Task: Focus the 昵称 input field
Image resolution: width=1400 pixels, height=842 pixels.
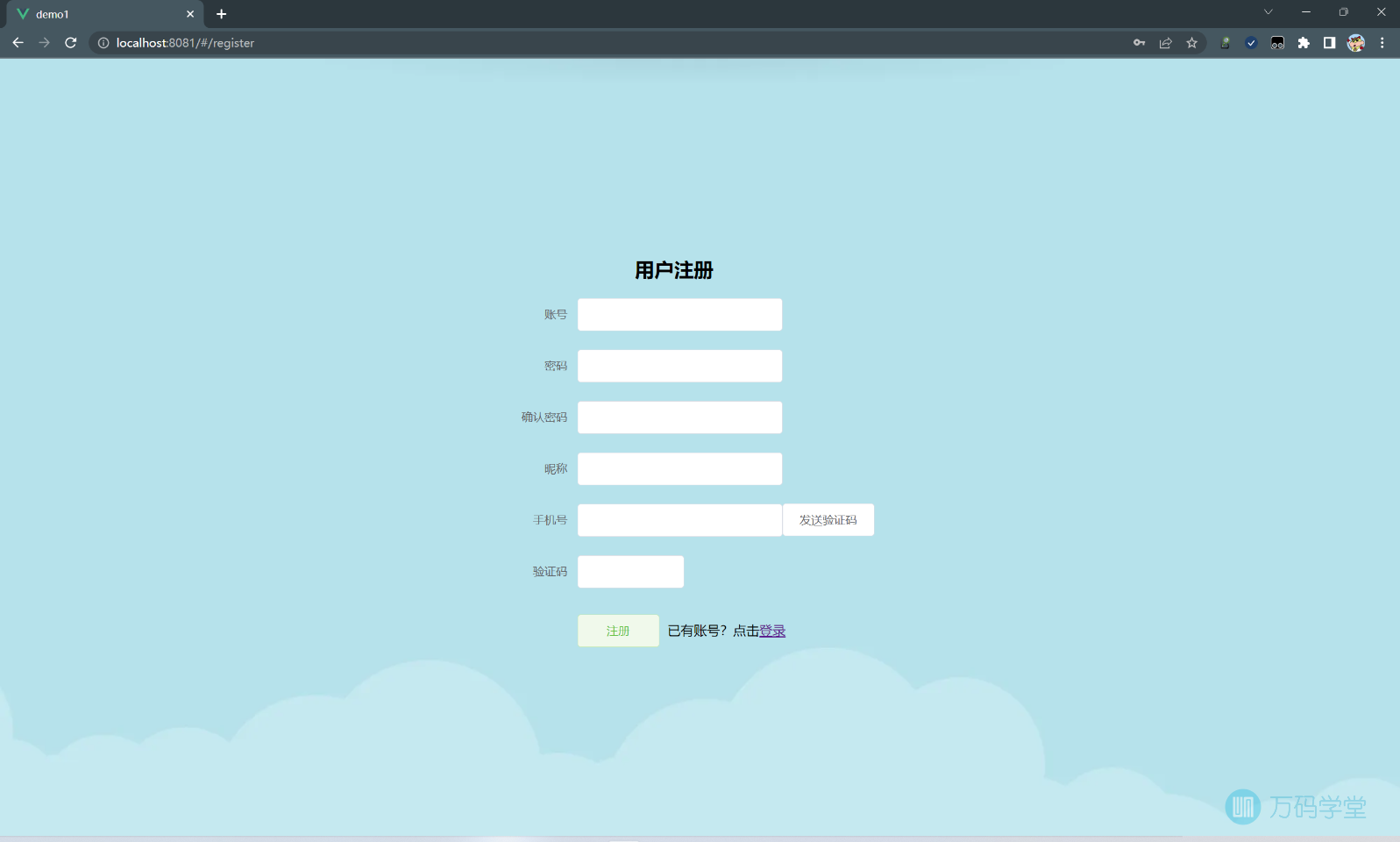Action: [679, 469]
